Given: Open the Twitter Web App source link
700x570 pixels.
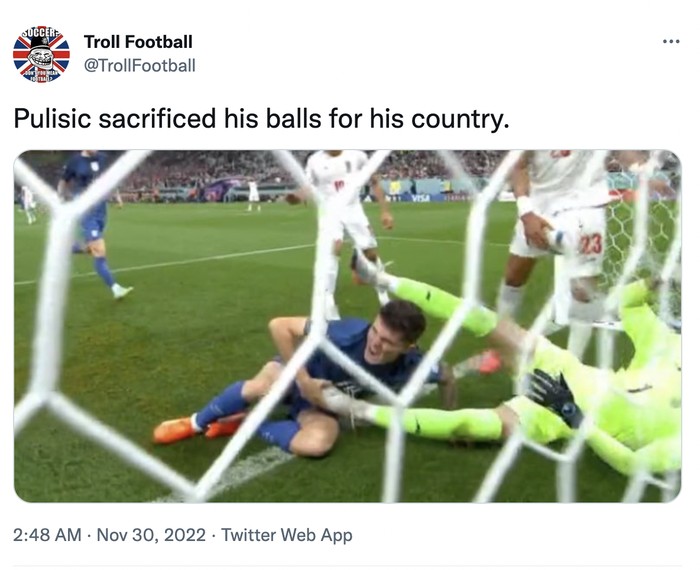Looking at the screenshot, I should [x=287, y=535].
